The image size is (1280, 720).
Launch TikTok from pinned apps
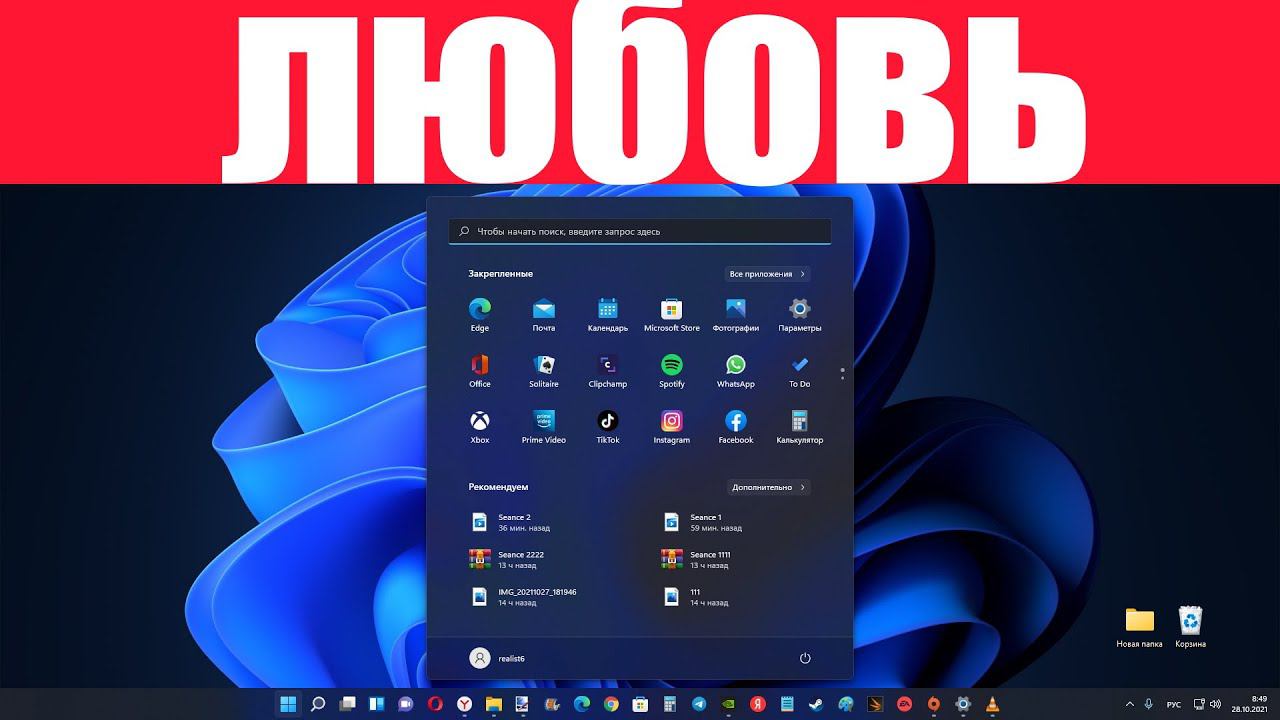(608, 426)
